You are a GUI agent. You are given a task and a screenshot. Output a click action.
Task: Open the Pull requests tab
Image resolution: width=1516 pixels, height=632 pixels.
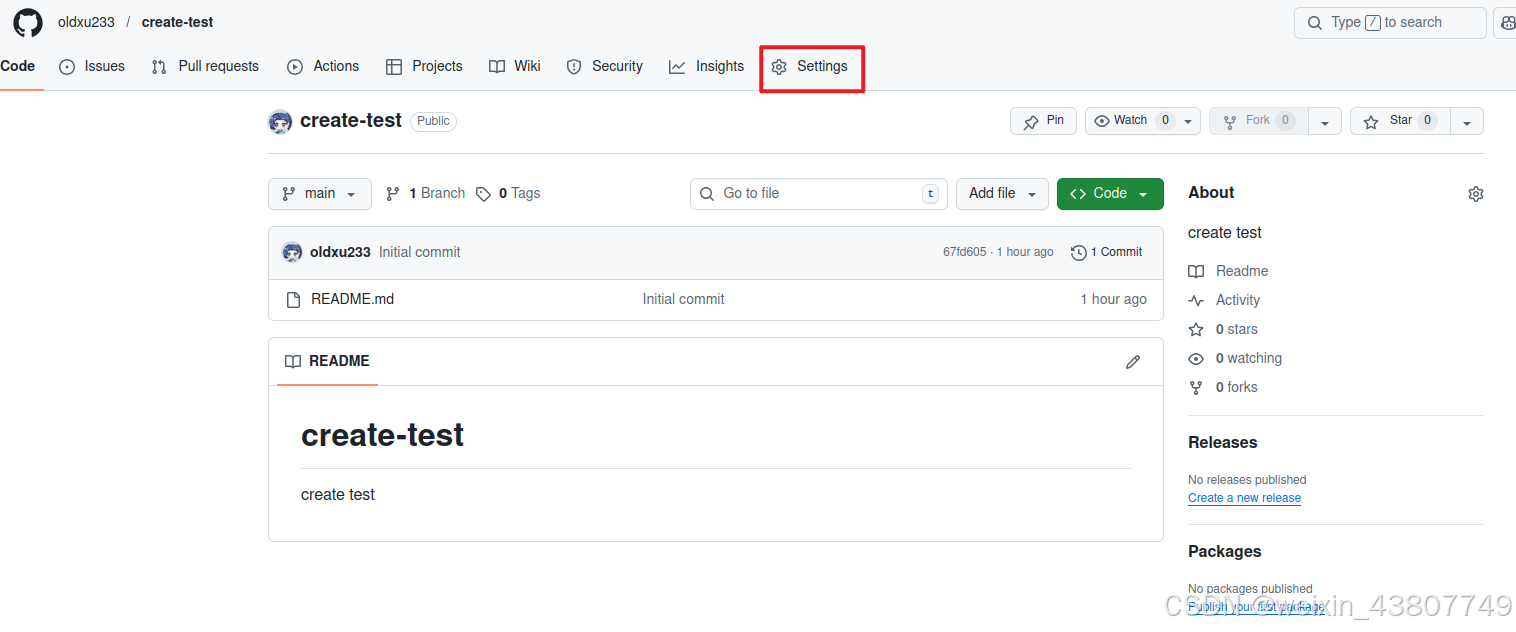(205, 66)
